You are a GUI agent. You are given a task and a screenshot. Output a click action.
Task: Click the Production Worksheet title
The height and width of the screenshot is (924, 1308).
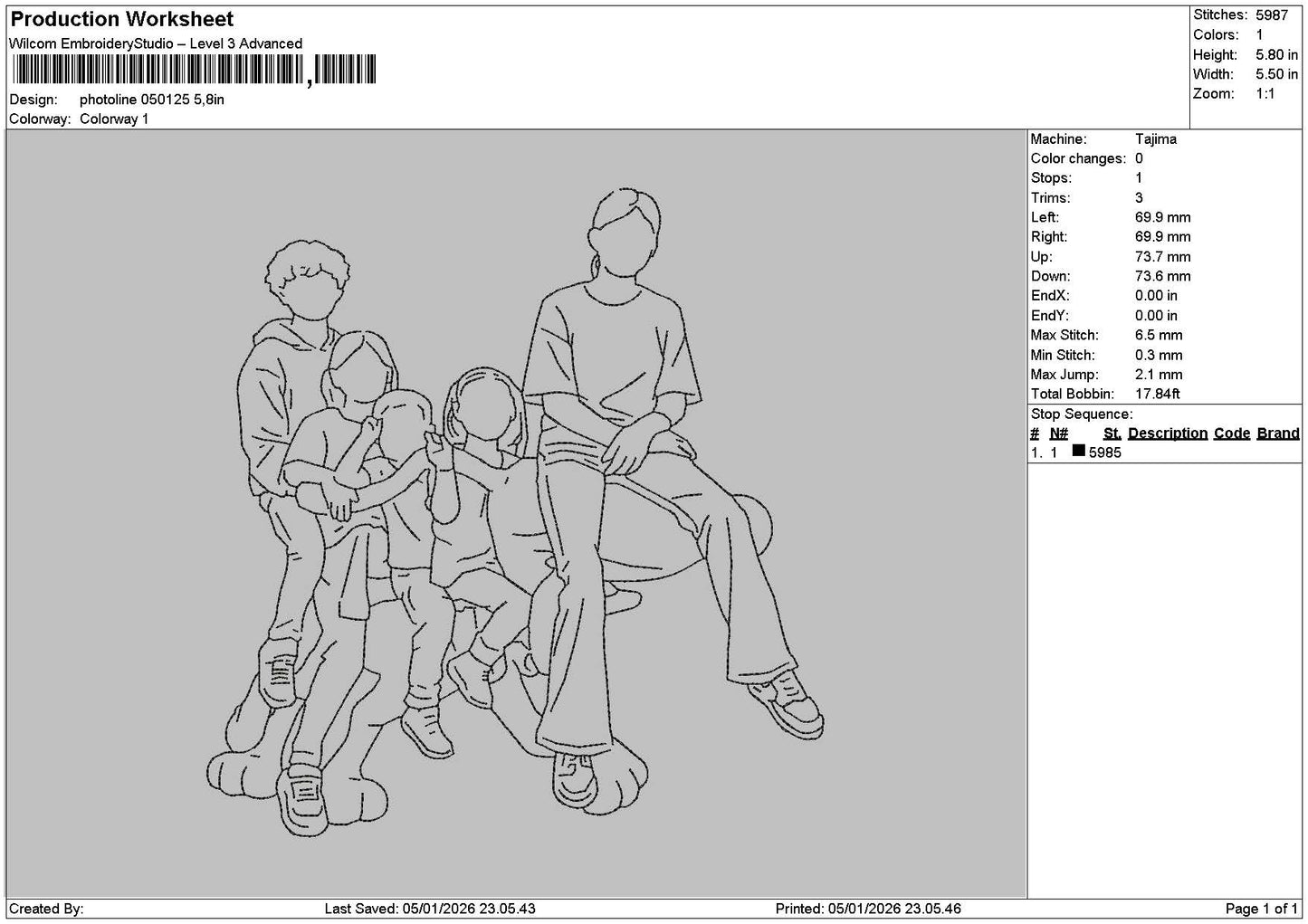point(121,19)
